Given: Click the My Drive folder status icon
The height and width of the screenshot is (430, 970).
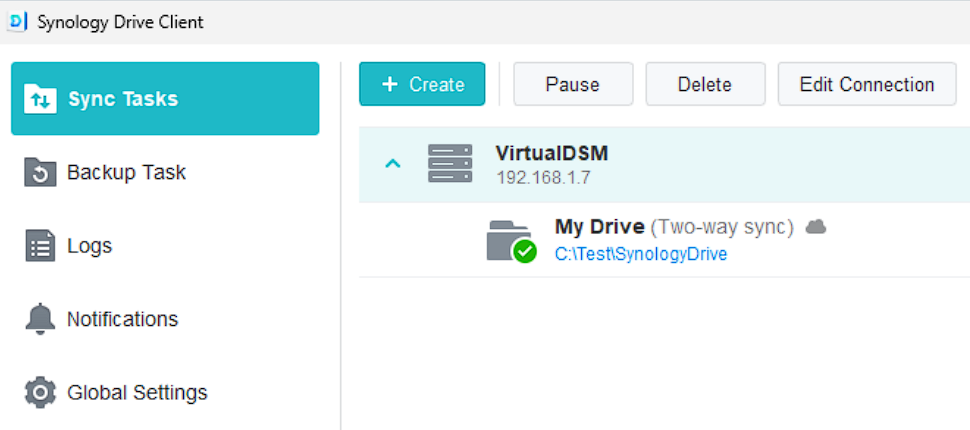Looking at the screenshot, I should 511,241.
